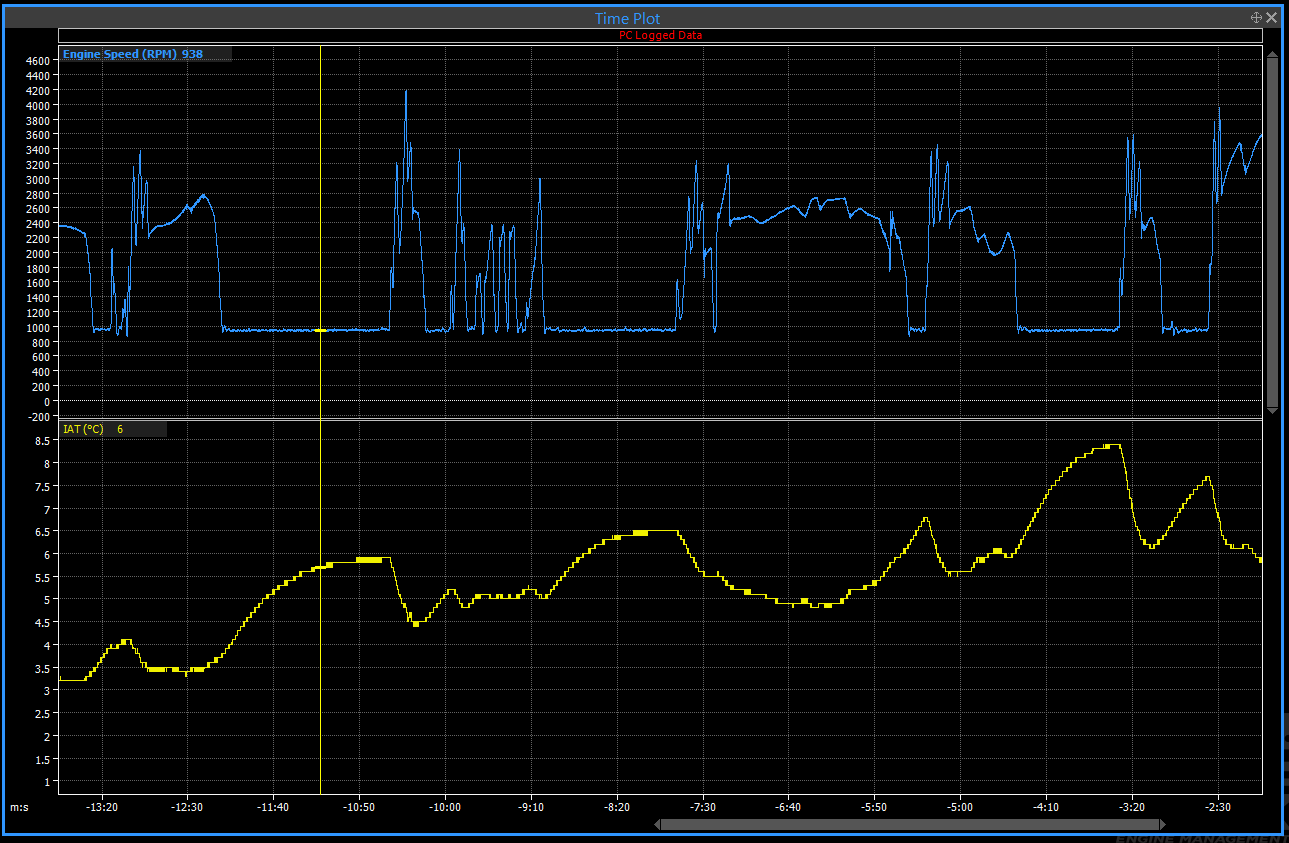
Task: Select the Engine Speed (RPM) channel label
Action: tap(119, 54)
